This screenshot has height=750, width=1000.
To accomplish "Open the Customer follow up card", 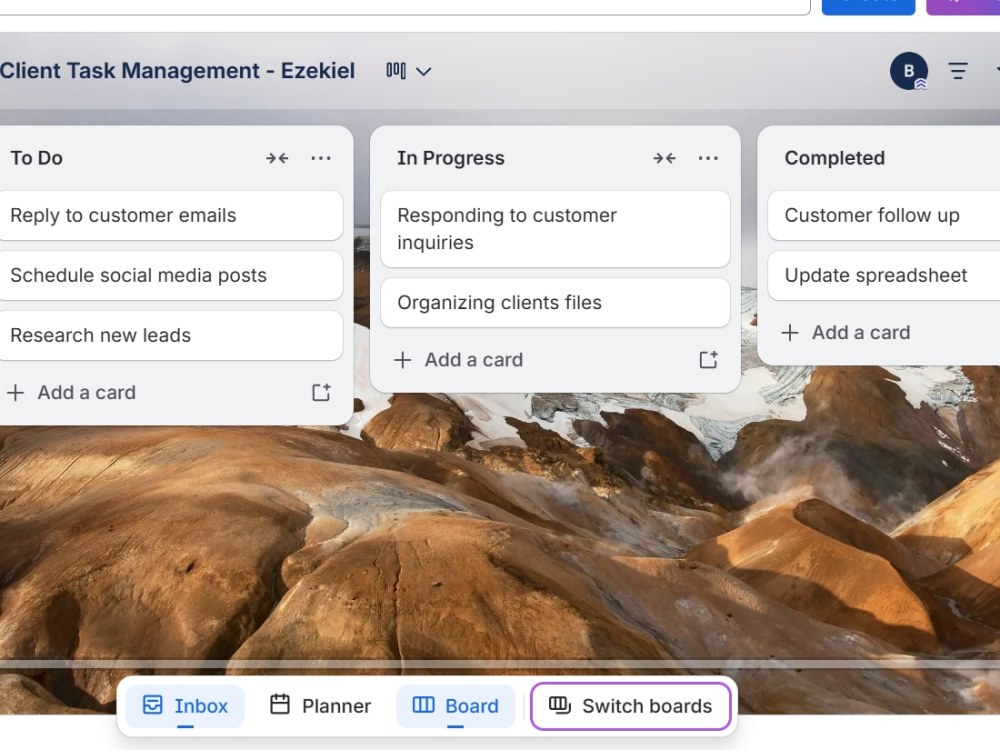I will coord(884,216).
